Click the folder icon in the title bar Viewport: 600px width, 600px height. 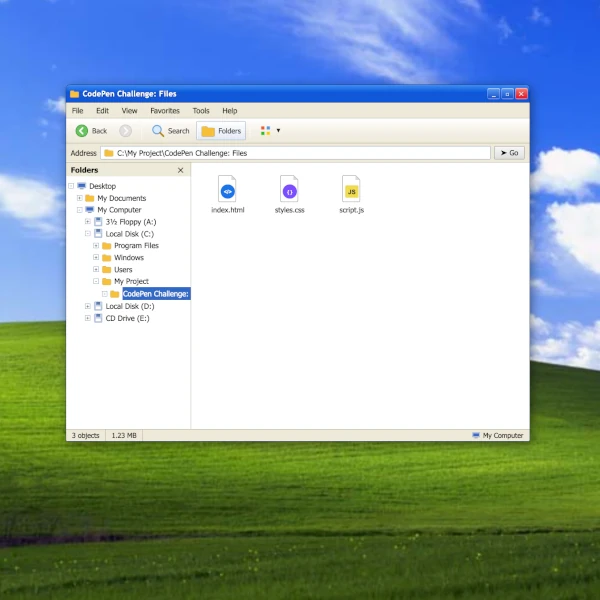[x=75, y=94]
